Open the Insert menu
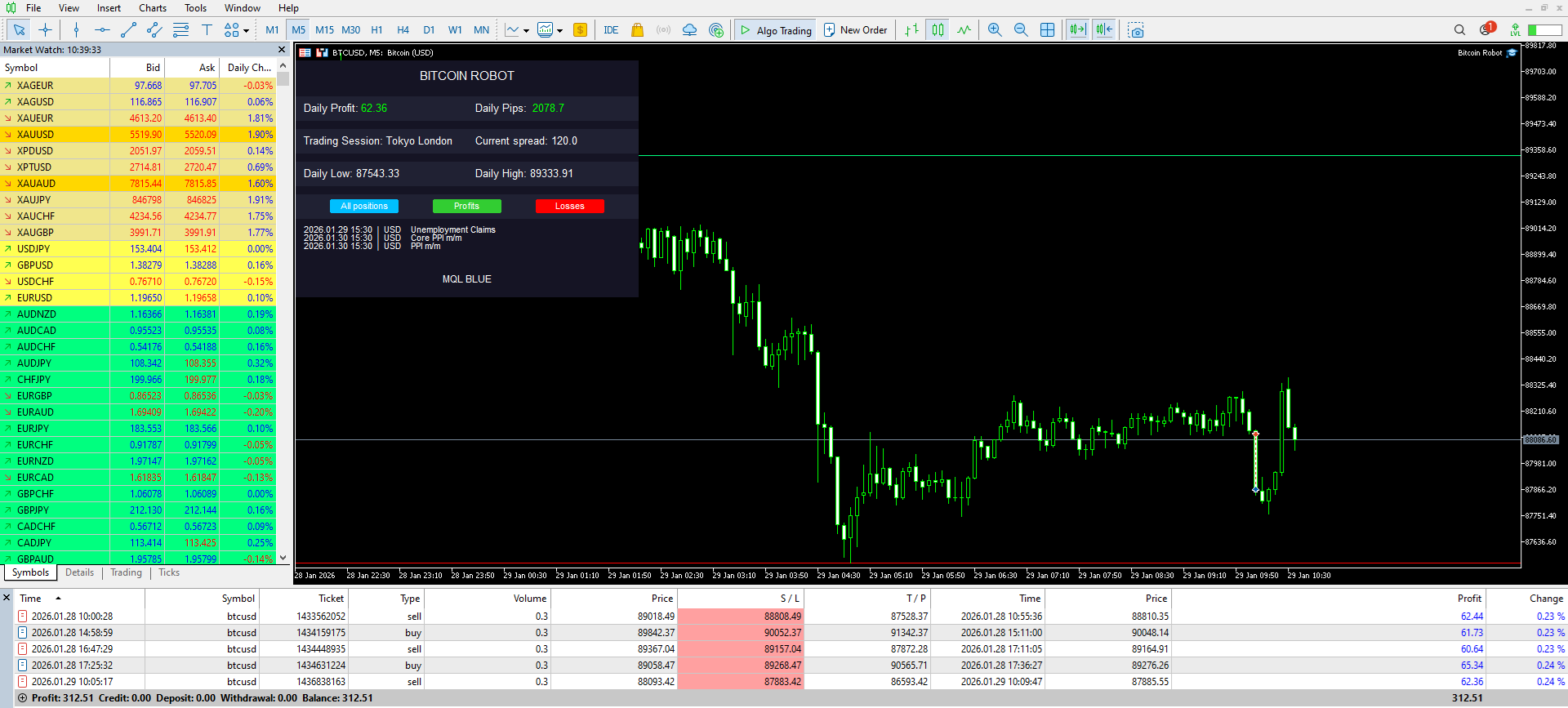 (x=109, y=8)
